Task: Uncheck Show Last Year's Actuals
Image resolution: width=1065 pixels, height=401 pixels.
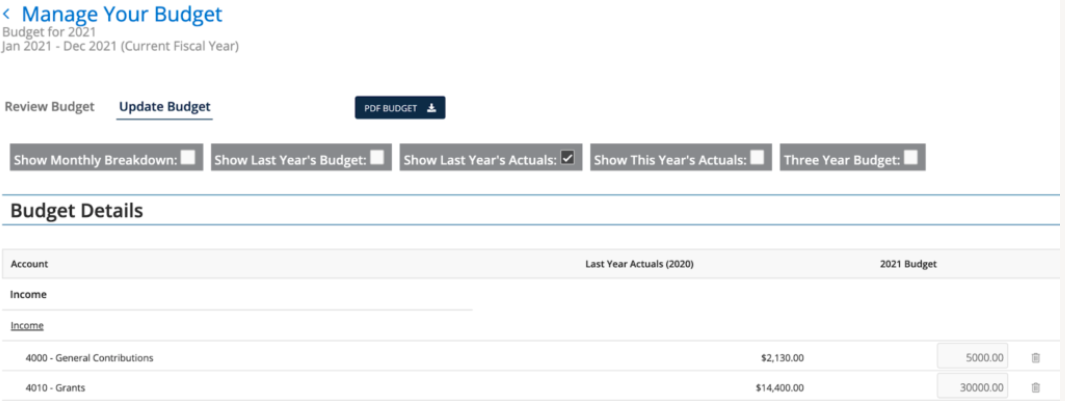Action: (x=568, y=158)
